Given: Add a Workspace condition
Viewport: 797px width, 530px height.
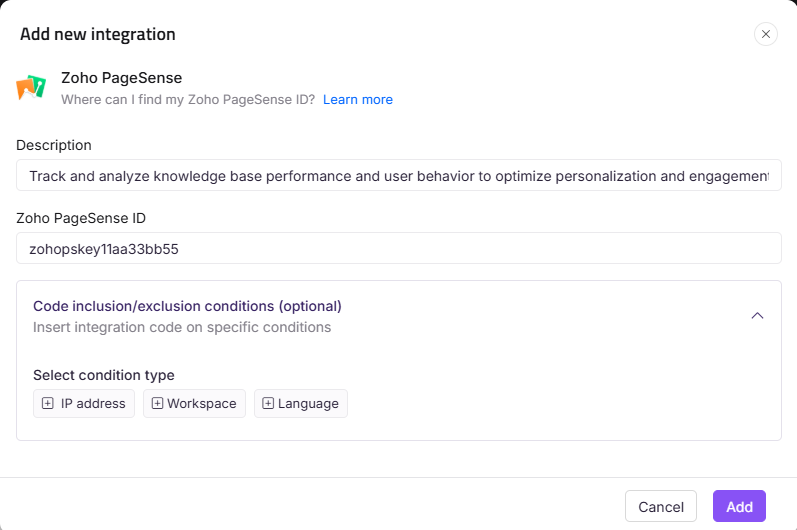Looking at the screenshot, I should pyautogui.click(x=194, y=403).
